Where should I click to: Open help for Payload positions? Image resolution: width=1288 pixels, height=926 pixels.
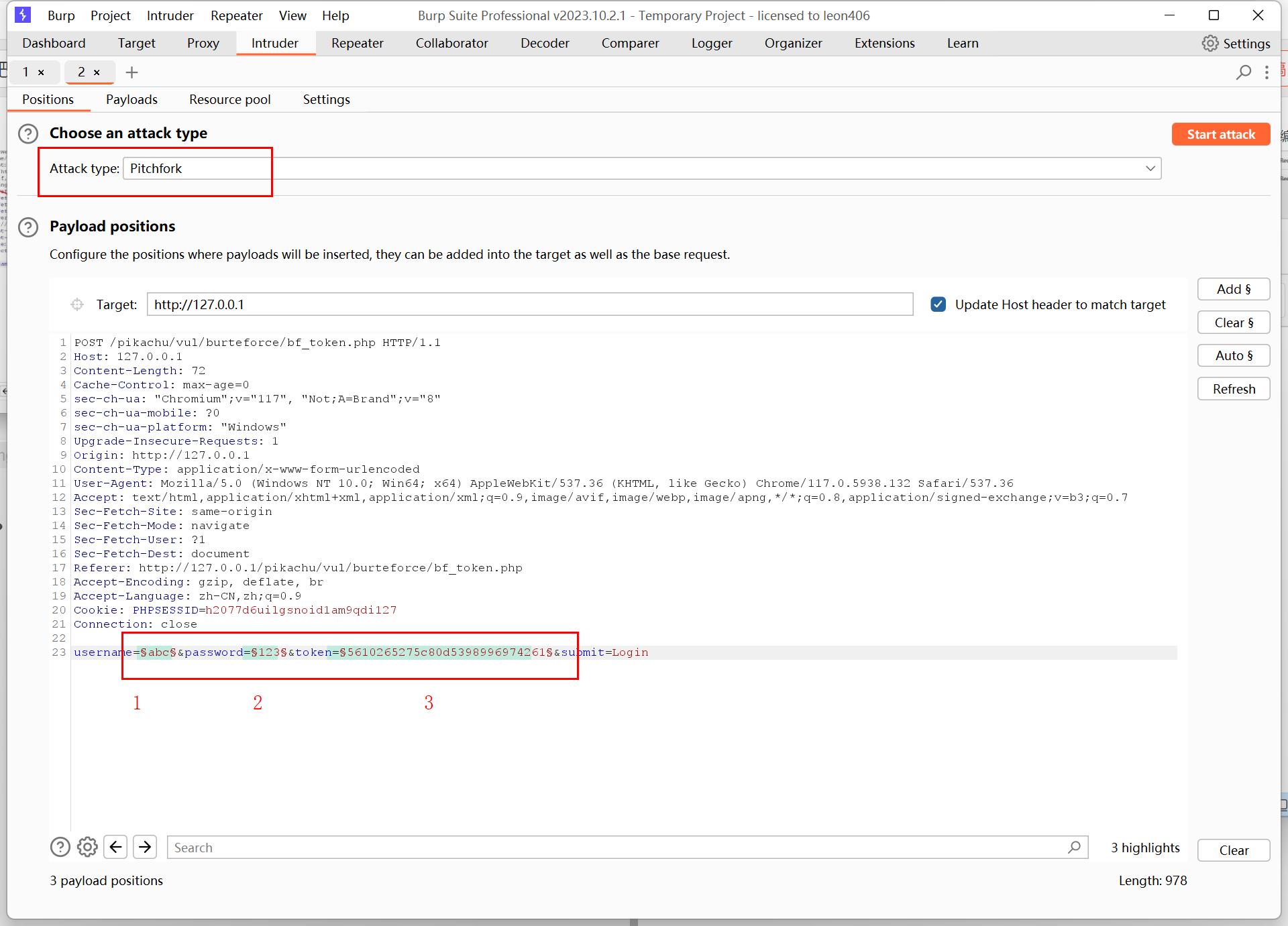[x=28, y=227]
